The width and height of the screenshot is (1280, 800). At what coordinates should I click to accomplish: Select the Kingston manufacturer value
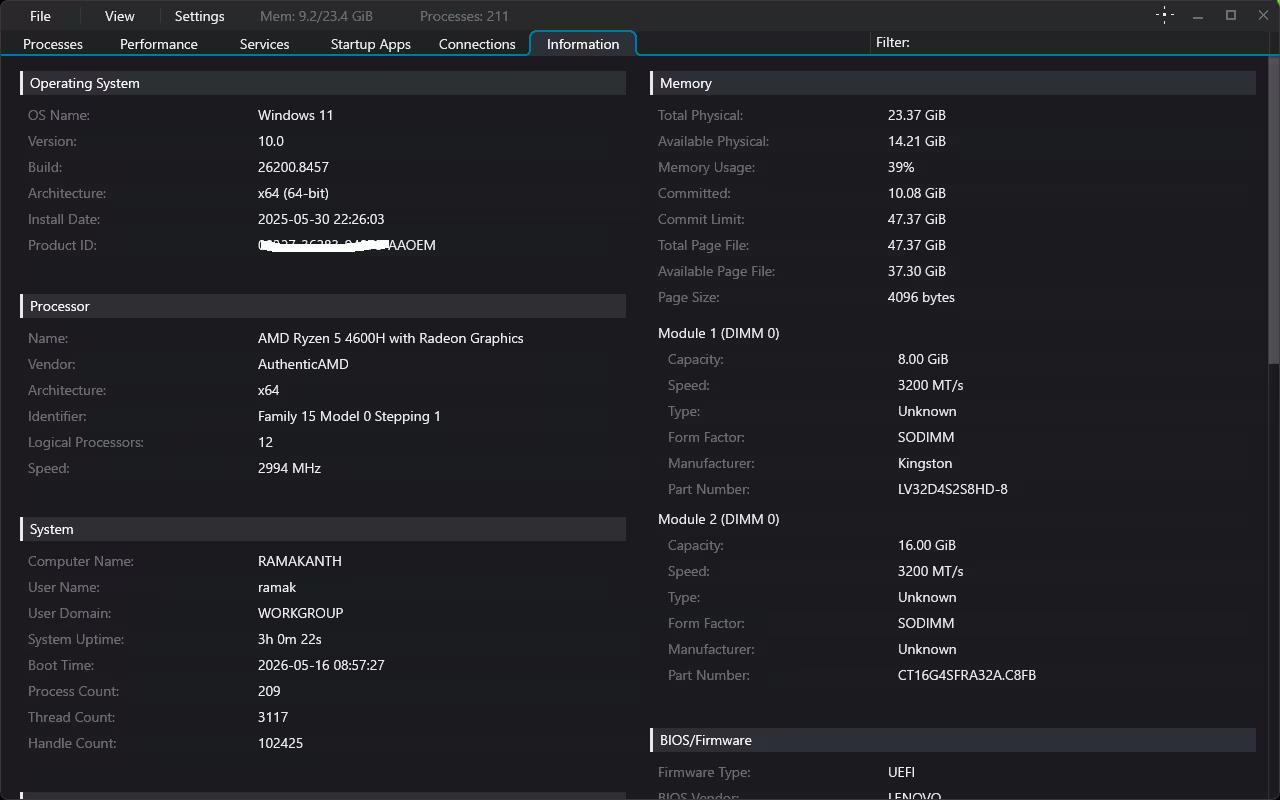tap(925, 463)
